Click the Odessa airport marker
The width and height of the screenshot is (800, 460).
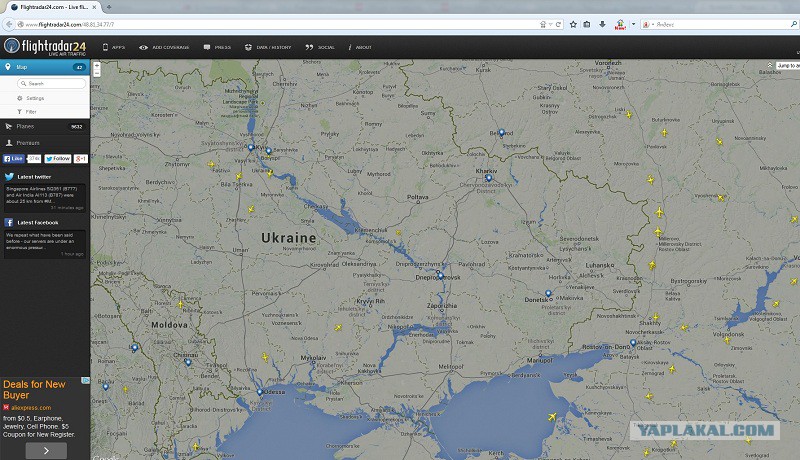[260, 392]
